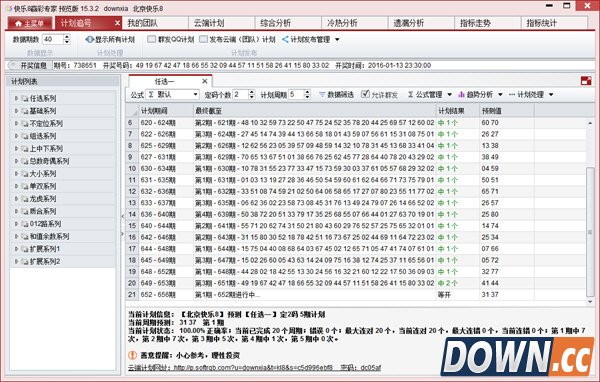Expand the 012路系列 tree node arrow
This screenshot has height=382, width=600.
pos(16,224)
